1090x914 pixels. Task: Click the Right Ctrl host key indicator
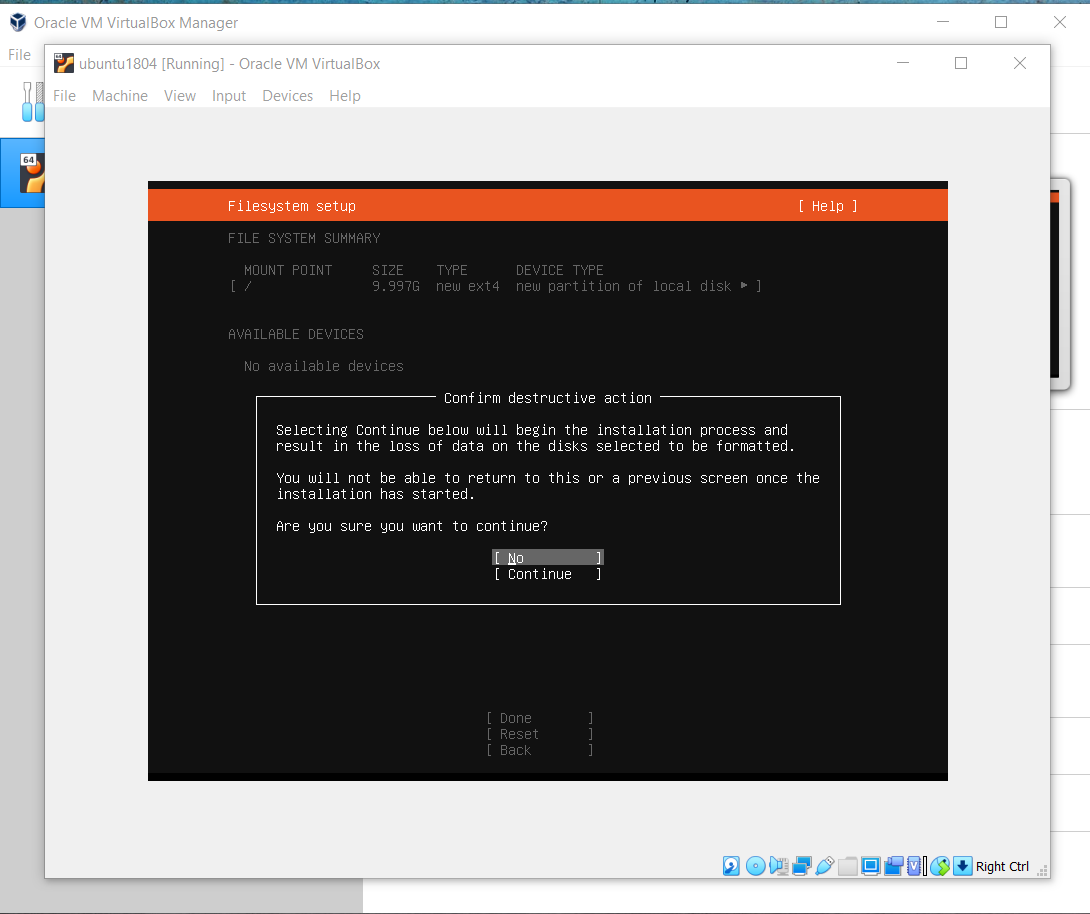pos(1002,866)
